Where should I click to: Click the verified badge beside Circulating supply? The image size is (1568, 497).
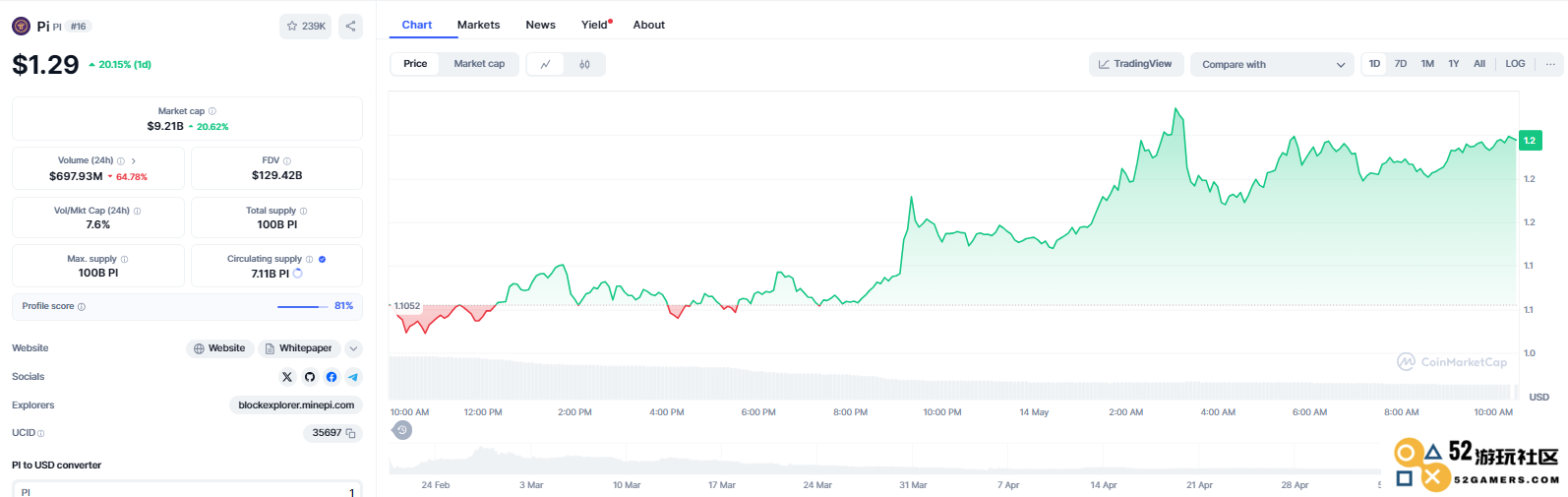click(x=323, y=259)
